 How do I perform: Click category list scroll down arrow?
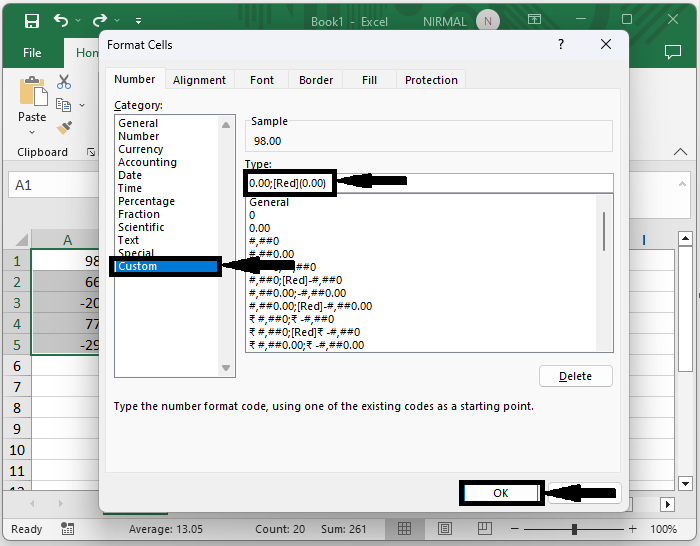click(x=226, y=368)
